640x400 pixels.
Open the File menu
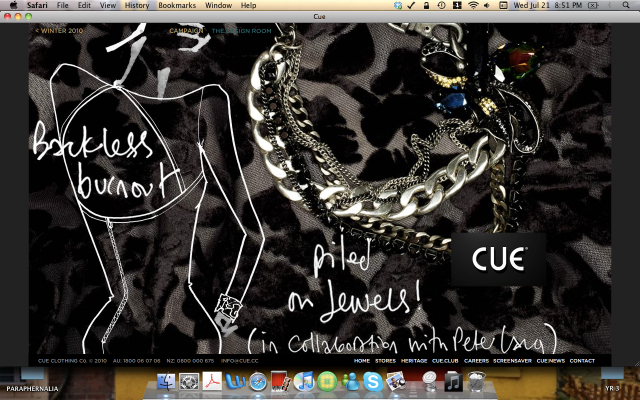click(62, 5)
